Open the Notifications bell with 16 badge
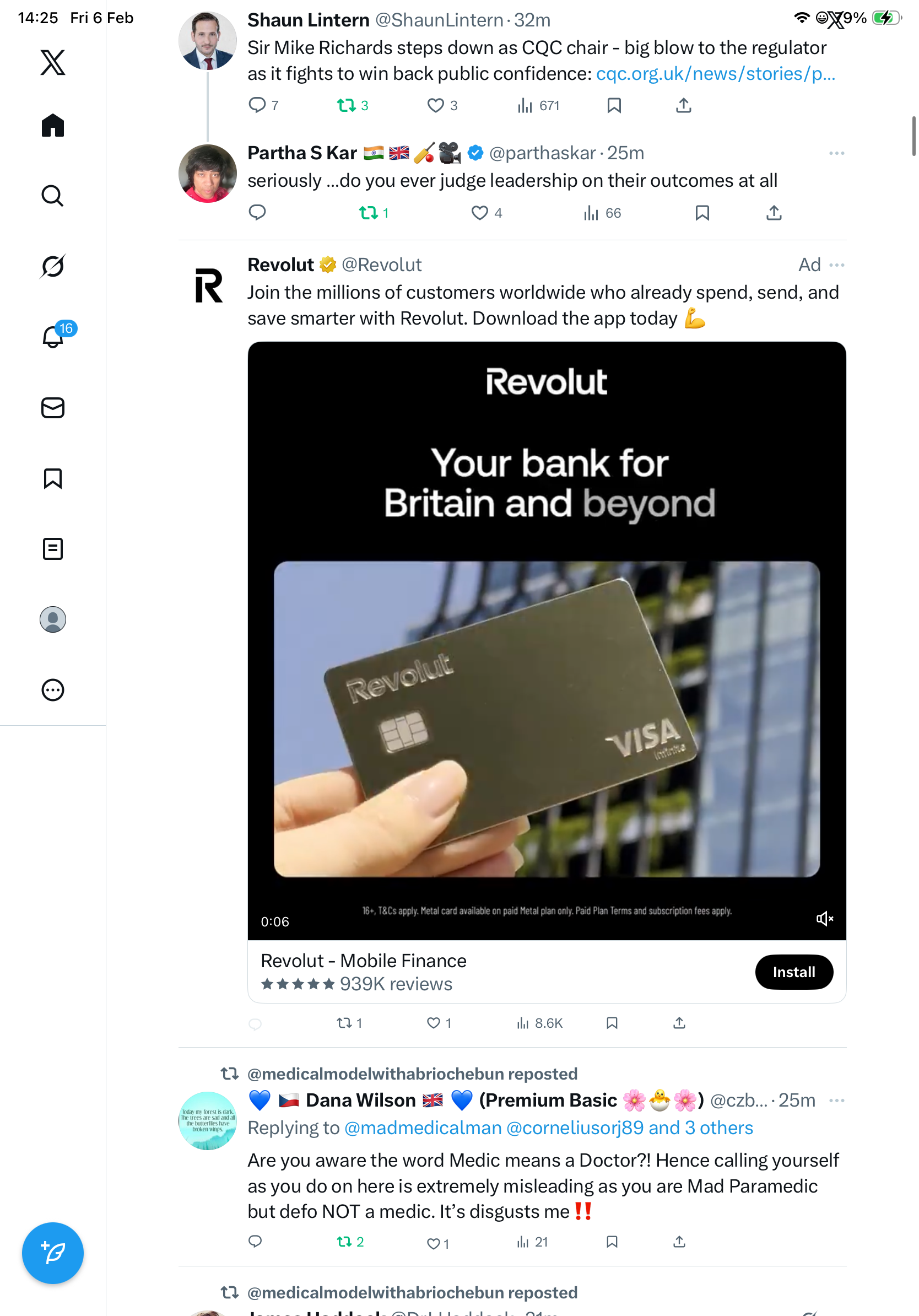 pyautogui.click(x=54, y=337)
